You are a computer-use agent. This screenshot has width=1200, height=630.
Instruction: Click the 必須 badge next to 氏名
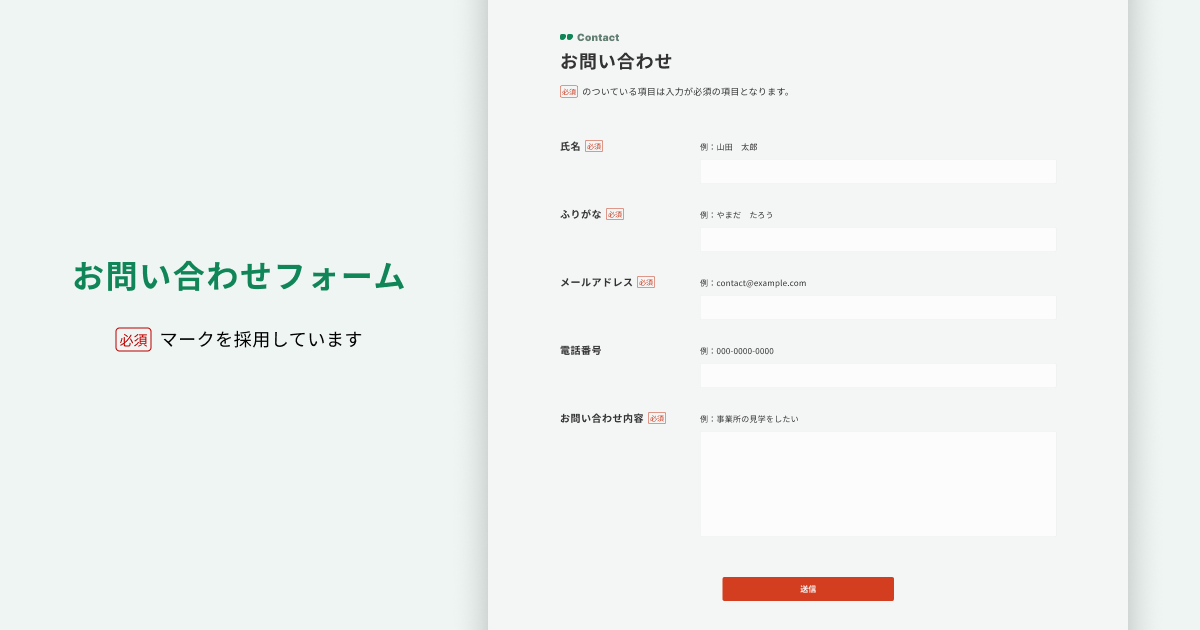[x=595, y=146]
